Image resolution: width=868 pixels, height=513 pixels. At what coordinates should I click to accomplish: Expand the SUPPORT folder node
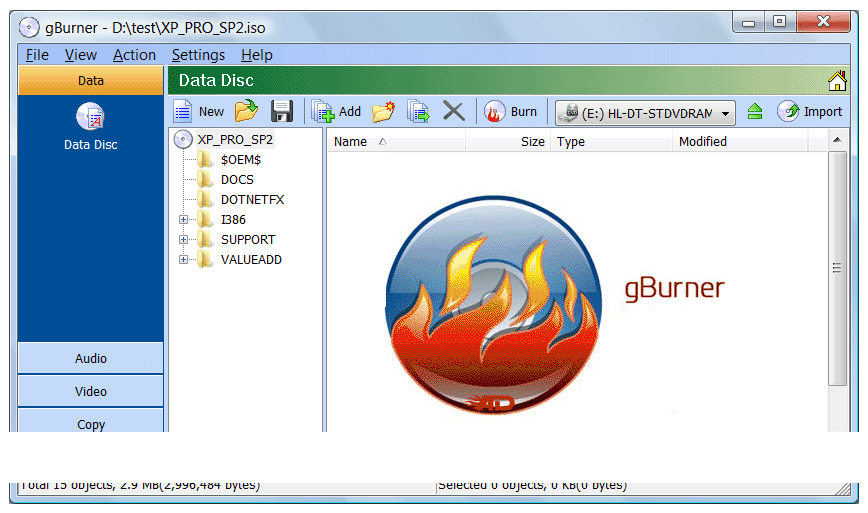coord(183,240)
